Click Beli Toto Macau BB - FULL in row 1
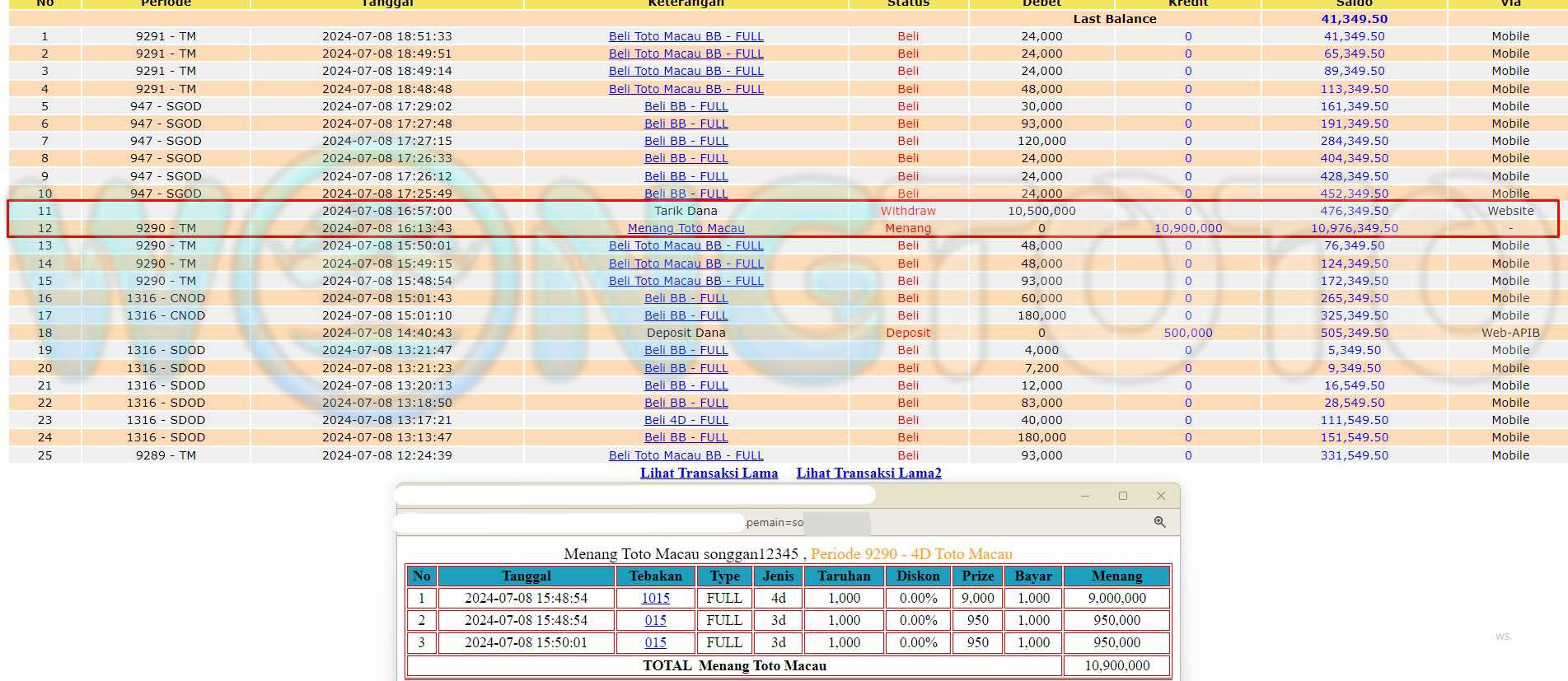1568x681 pixels. click(686, 36)
